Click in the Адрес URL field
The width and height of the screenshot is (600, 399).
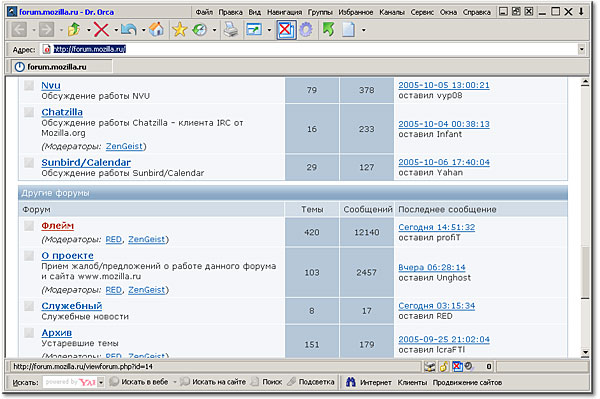click(x=314, y=49)
